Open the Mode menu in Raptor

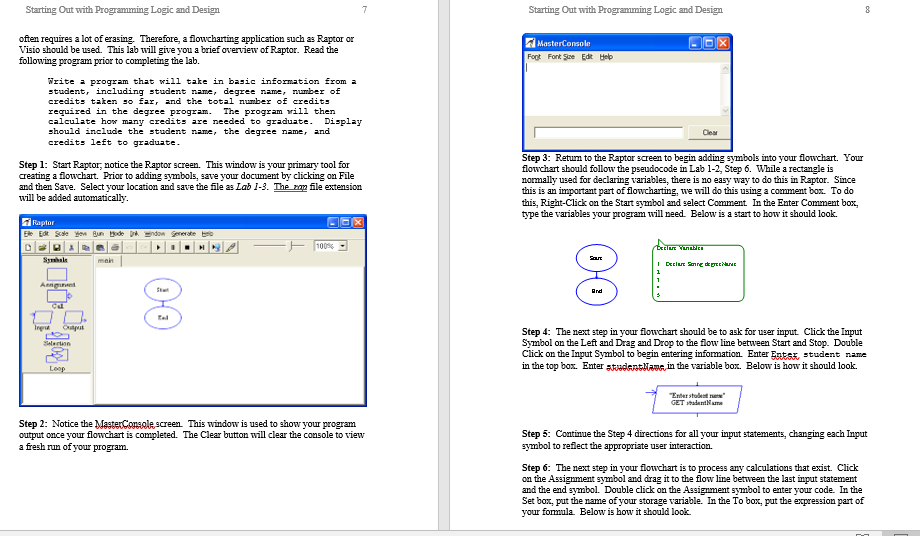[116, 233]
